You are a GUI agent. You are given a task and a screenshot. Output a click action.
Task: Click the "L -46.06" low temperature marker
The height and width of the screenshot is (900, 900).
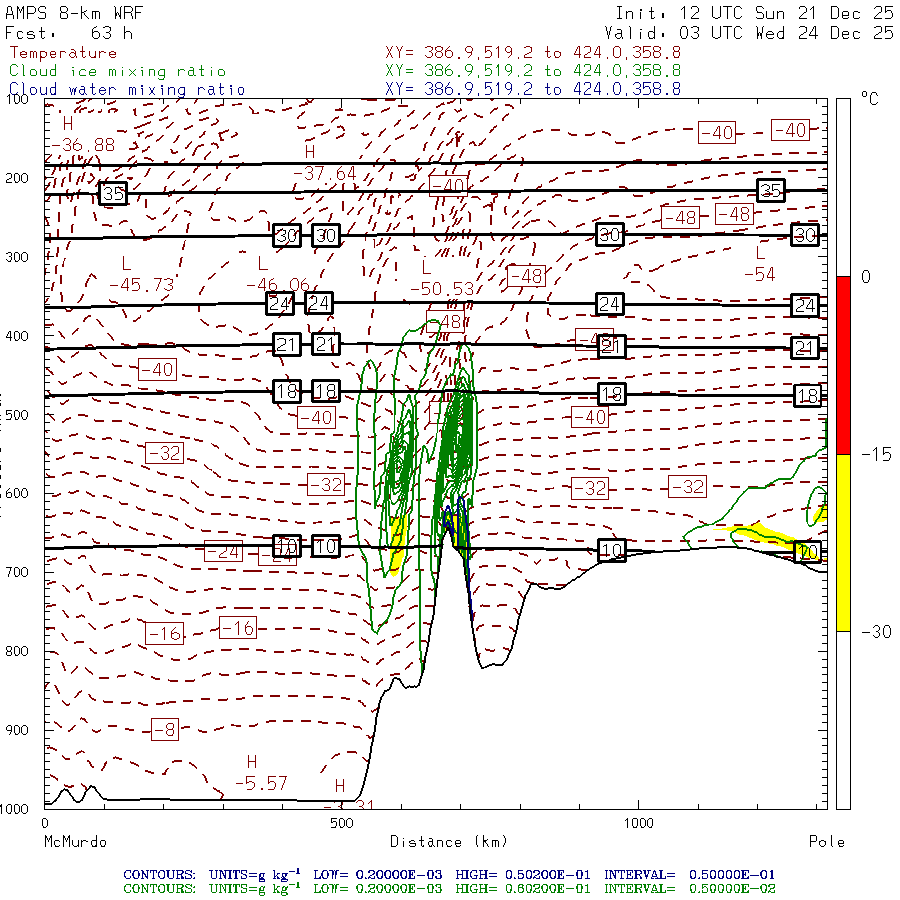point(278,274)
